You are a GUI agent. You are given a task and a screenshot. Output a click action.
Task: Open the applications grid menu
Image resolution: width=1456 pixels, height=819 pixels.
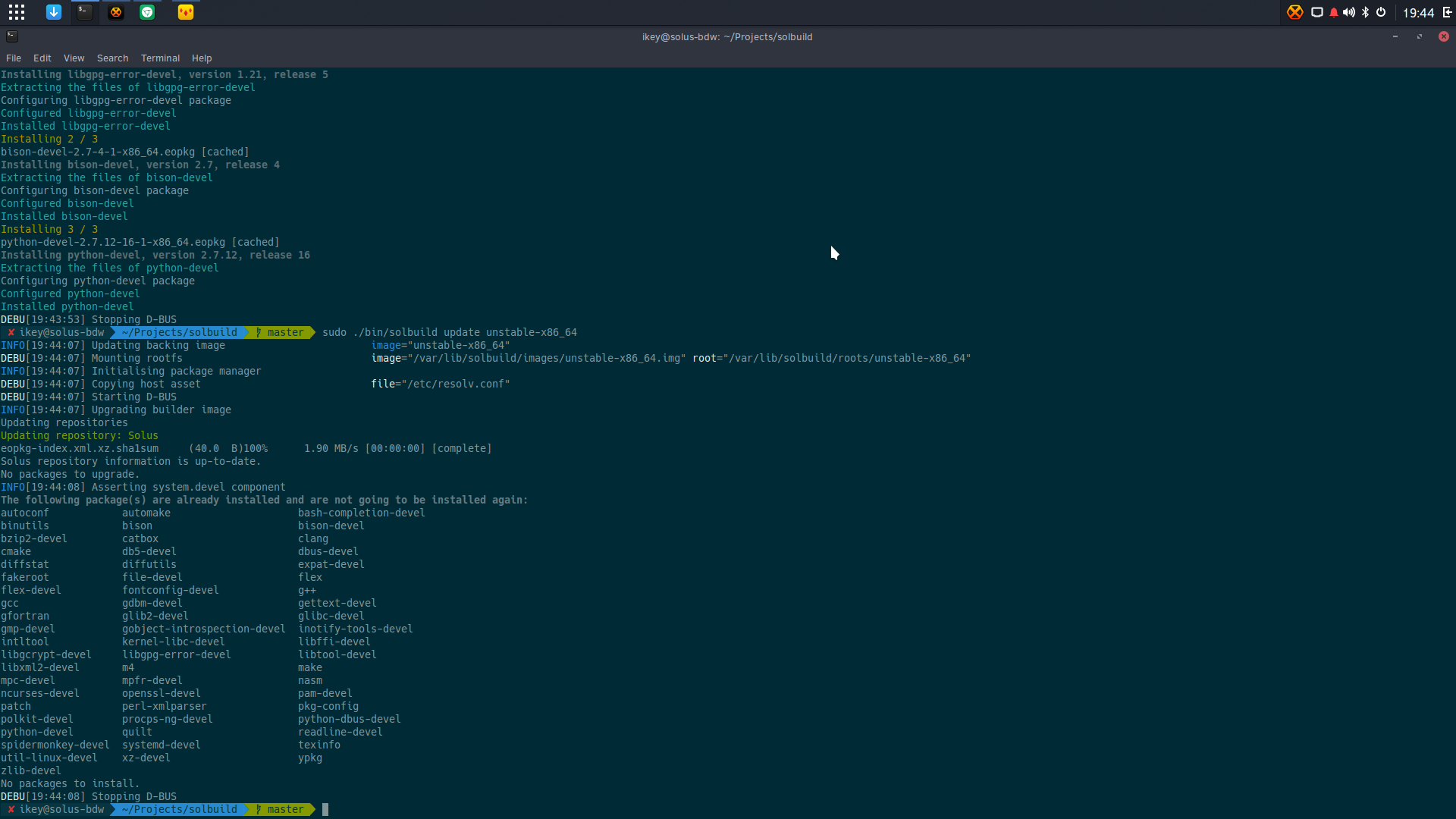click(x=17, y=12)
